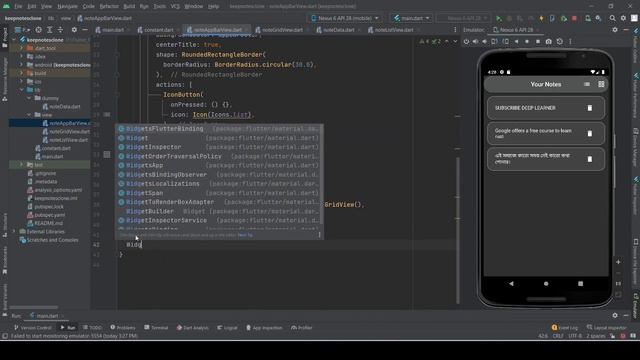Open the Terminal tool window
The width and height of the screenshot is (640, 360).
point(156,328)
